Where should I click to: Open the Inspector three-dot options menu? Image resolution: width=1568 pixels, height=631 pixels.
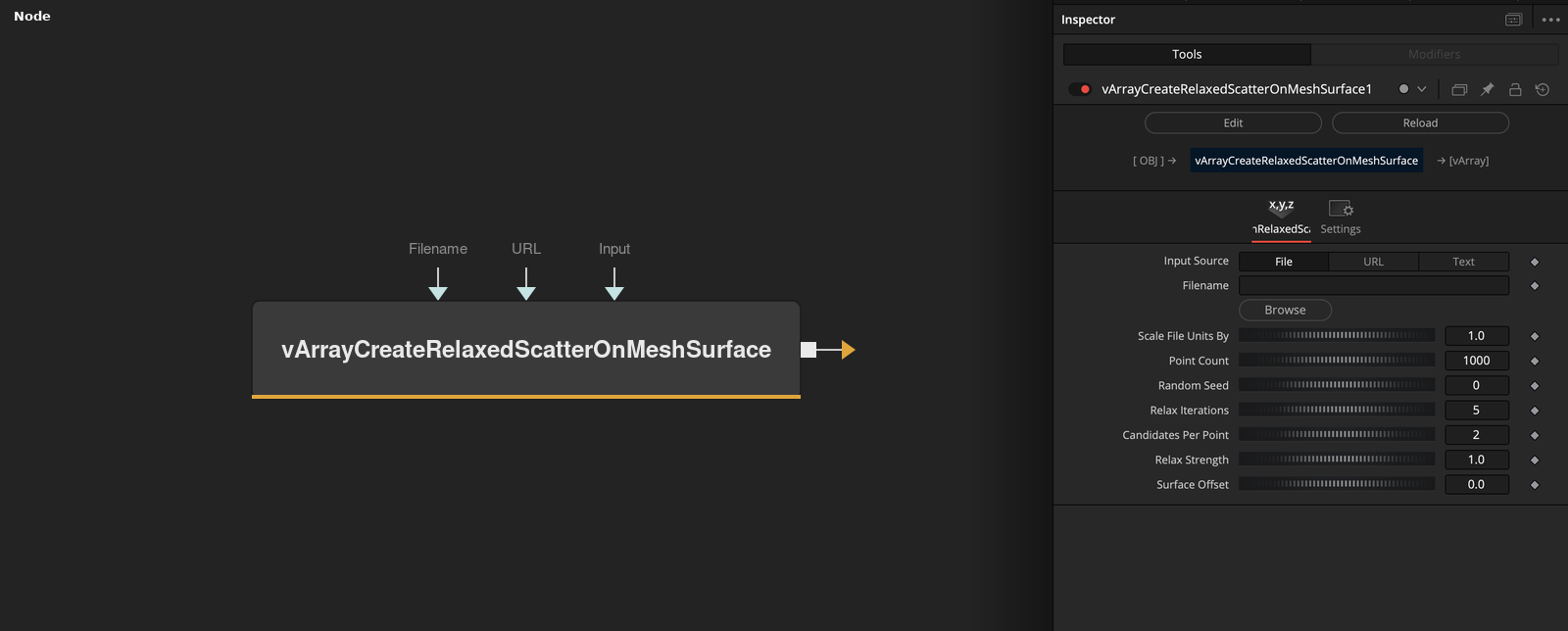click(1550, 20)
